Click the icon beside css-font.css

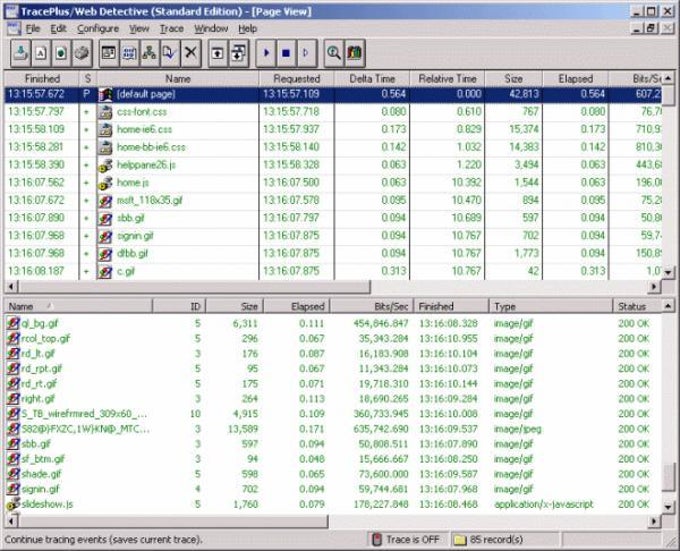point(105,112)
